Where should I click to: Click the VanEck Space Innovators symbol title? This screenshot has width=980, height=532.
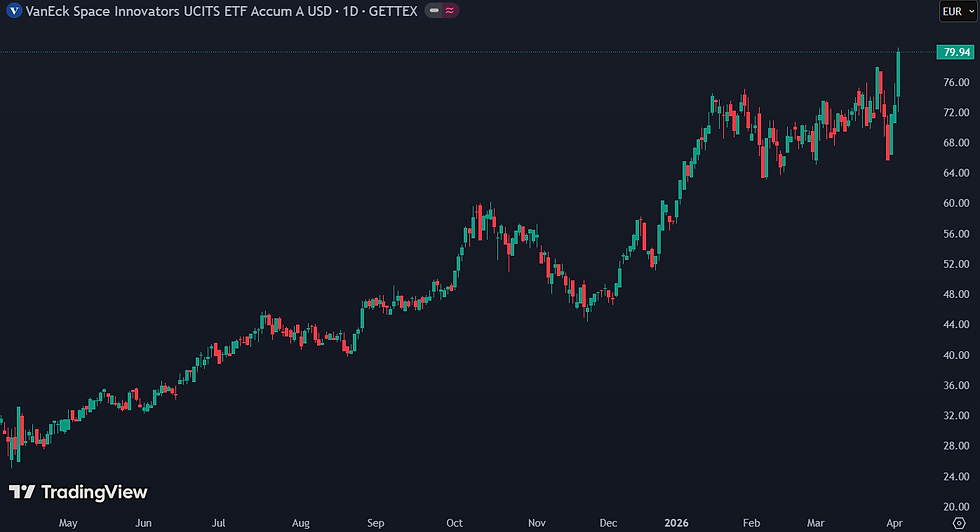221,11
